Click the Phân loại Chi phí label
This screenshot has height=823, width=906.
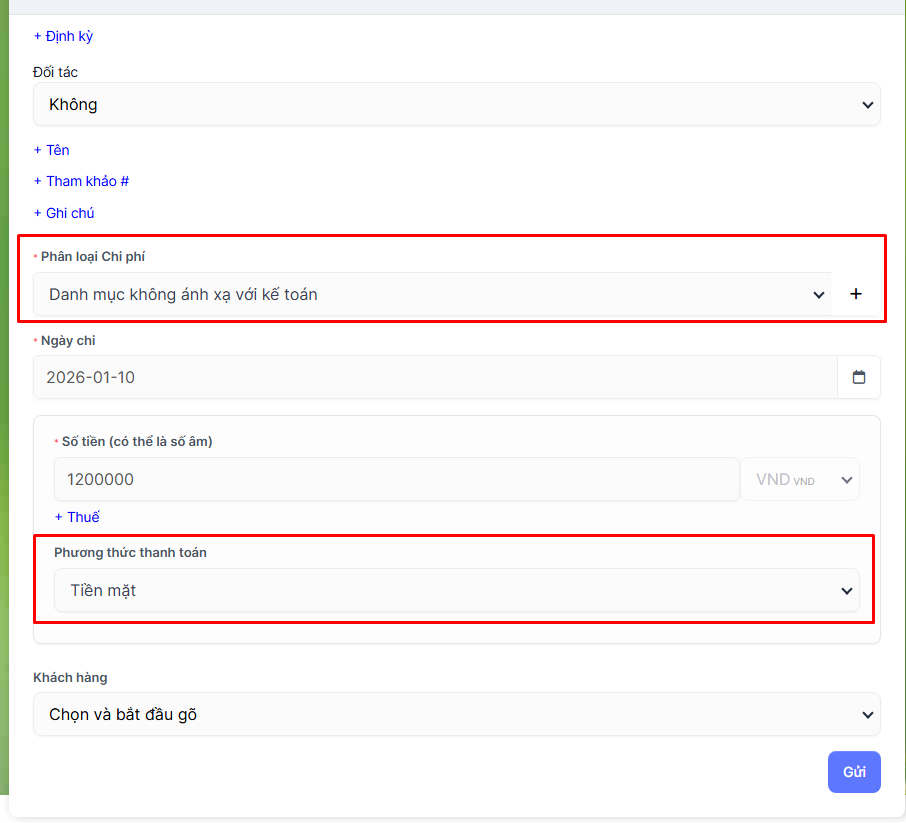click(92, 257)
